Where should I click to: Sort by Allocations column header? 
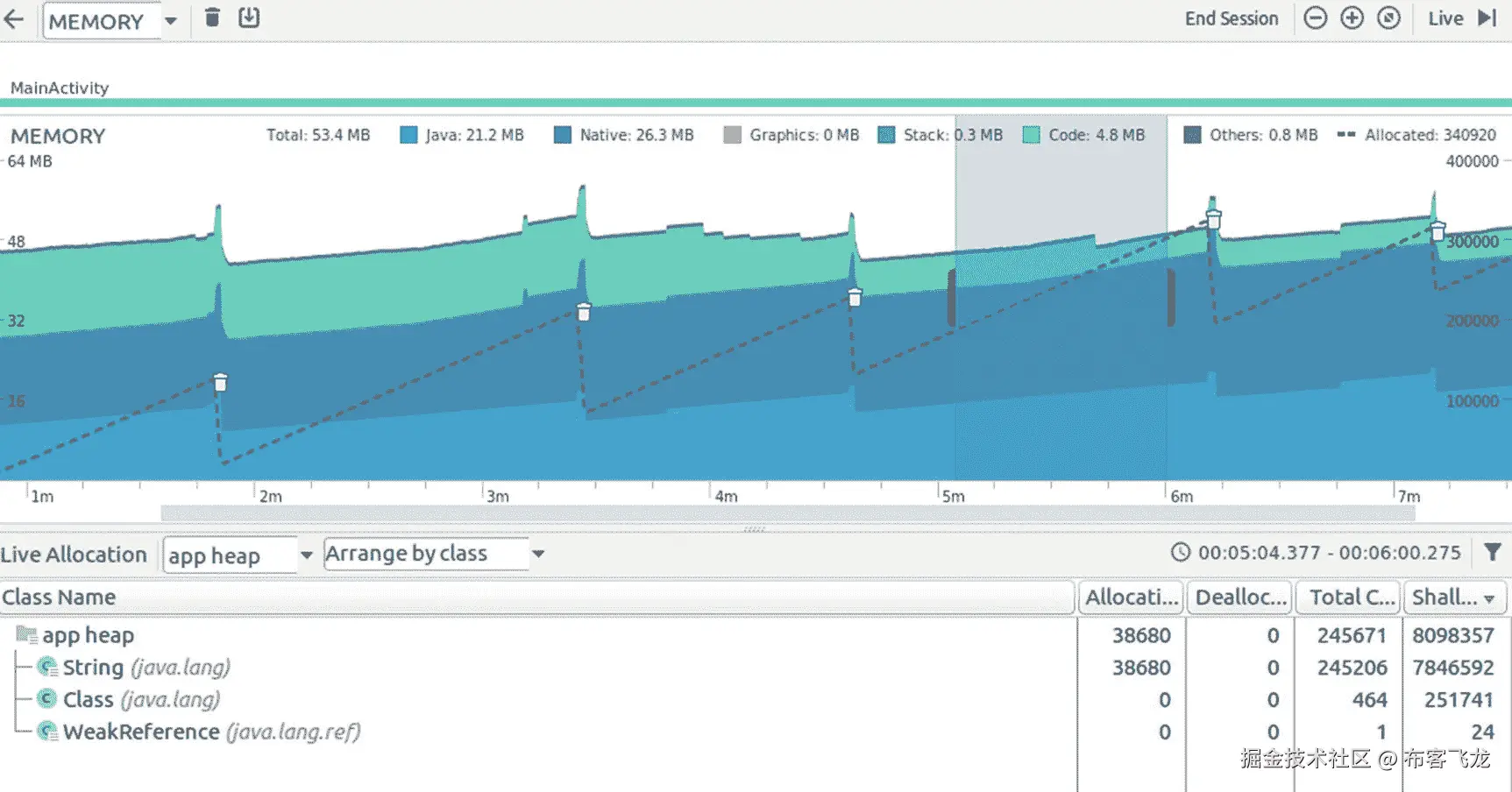(1131, 598)
